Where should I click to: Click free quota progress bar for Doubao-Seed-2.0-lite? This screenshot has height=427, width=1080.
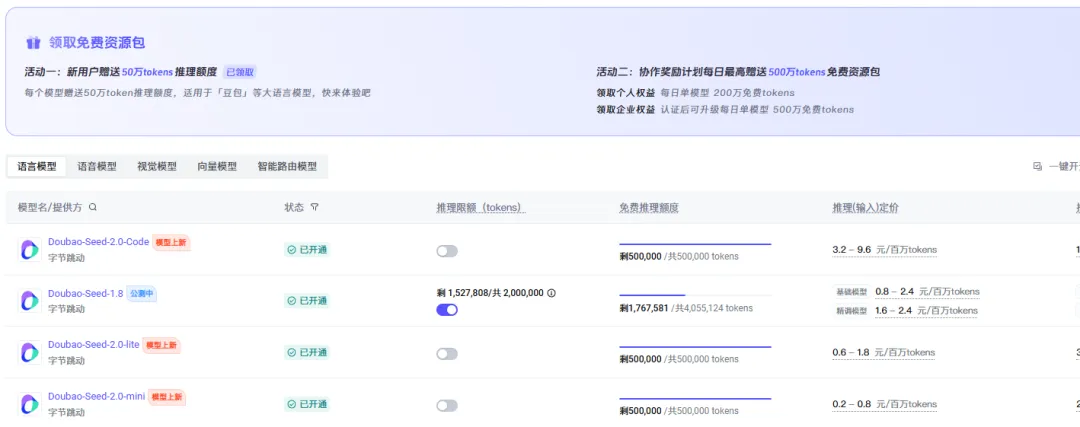tap(695, 347)
